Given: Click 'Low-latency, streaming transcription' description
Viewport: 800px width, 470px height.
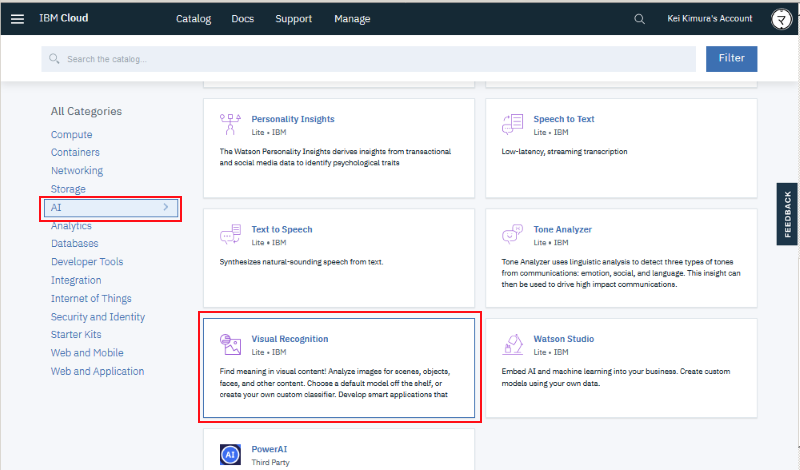Looking at the screenshot, I should [564, 152].
